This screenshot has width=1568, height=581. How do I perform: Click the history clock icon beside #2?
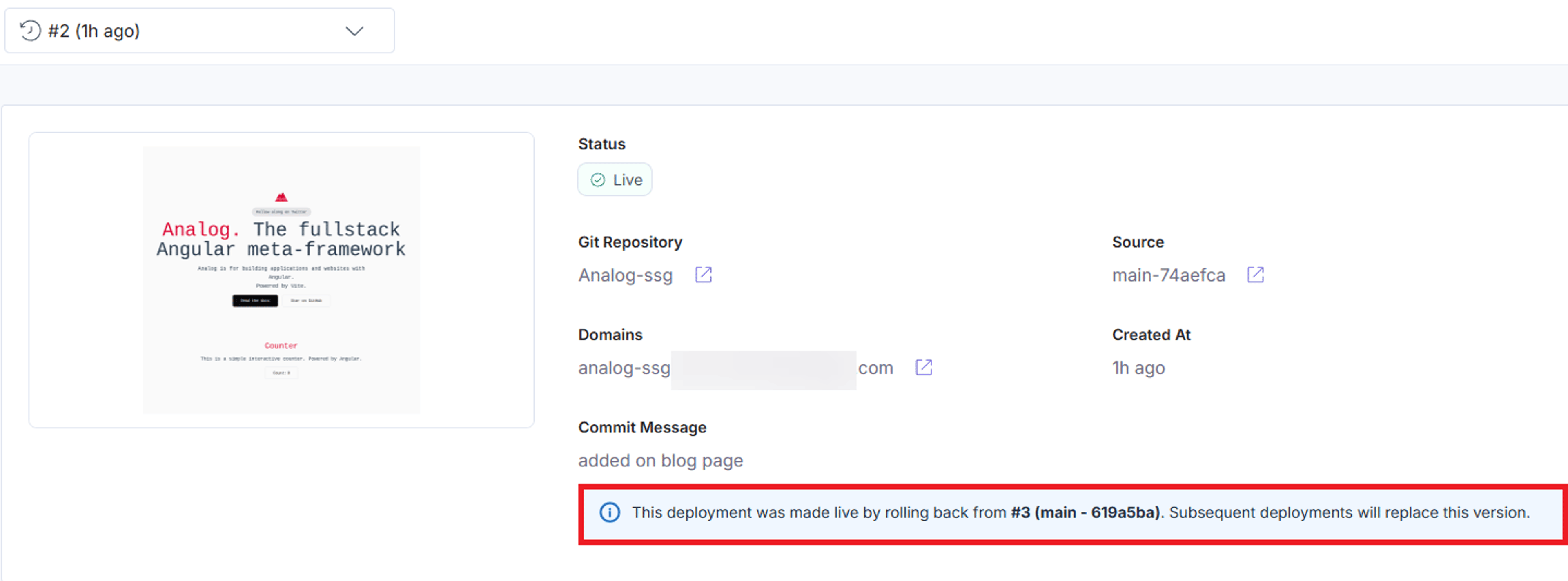(30, 31)
